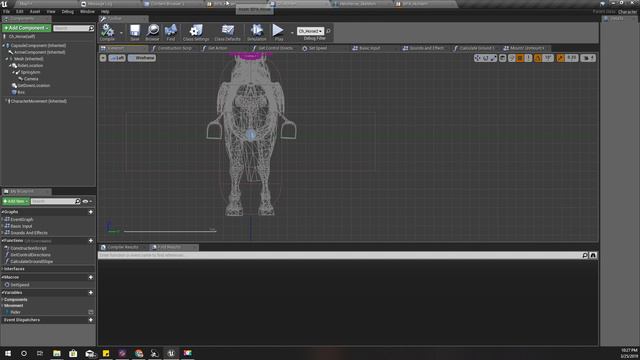The height and width of the screenshot is (360, 640).
Task: Add new macro with plus icon
Action: 91,277
